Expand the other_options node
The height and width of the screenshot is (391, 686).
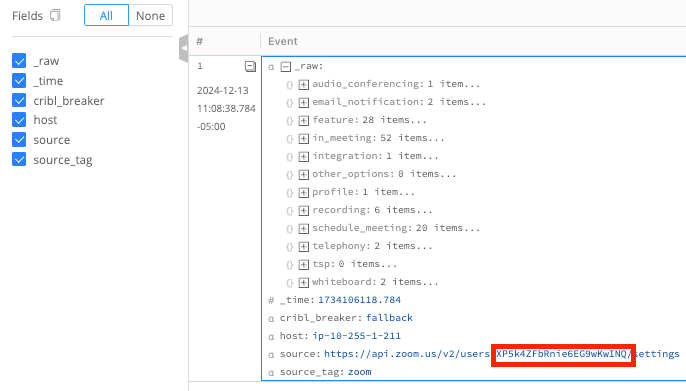[x=304, y=175]
